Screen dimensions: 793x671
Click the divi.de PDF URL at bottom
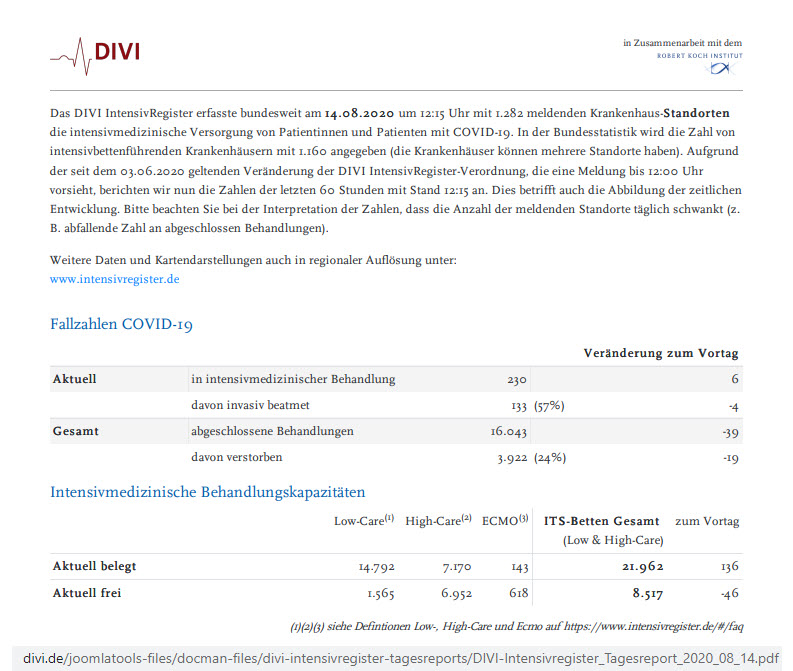click(x=400, y=657)
